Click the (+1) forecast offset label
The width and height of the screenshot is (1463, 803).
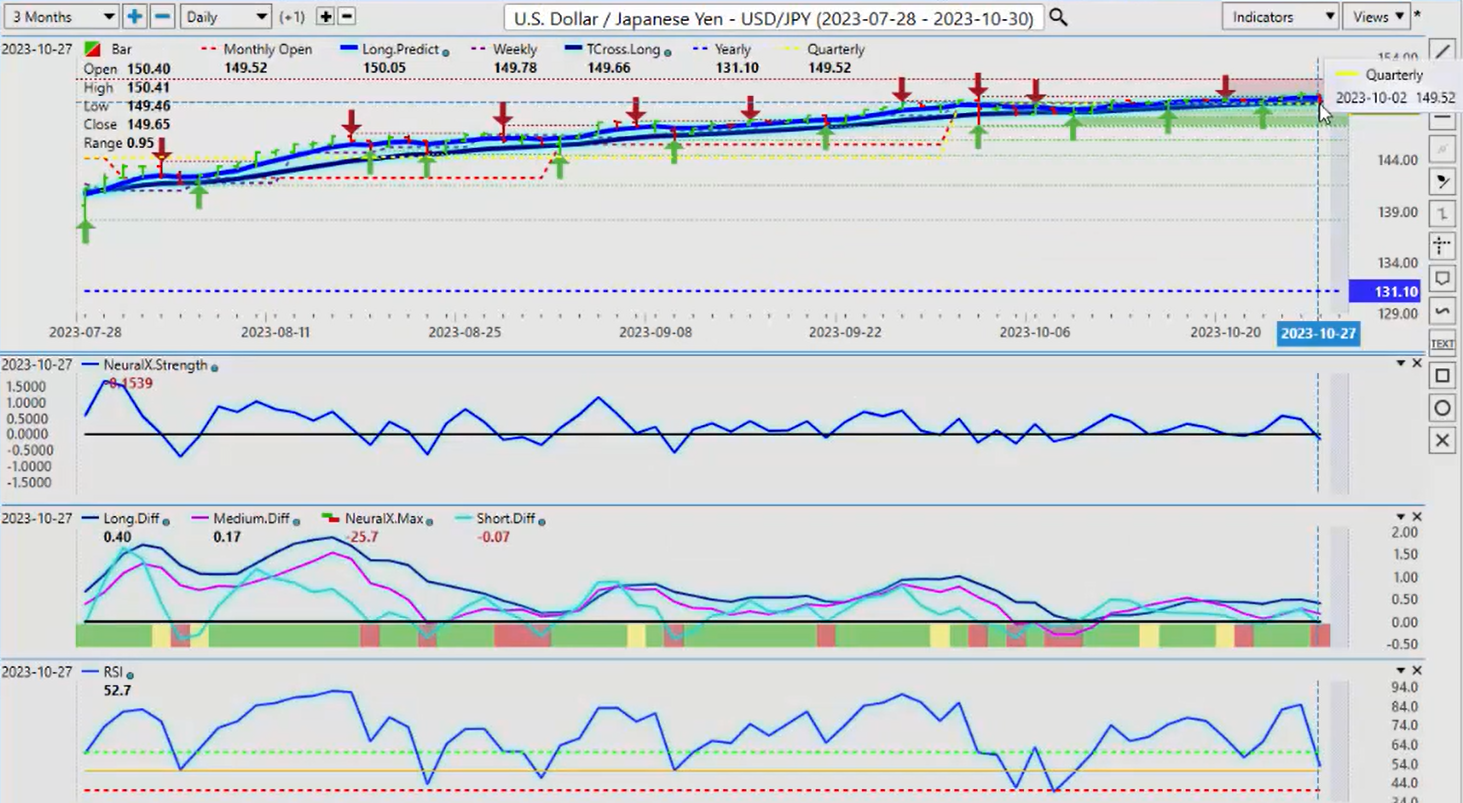[x=293, y=17]
